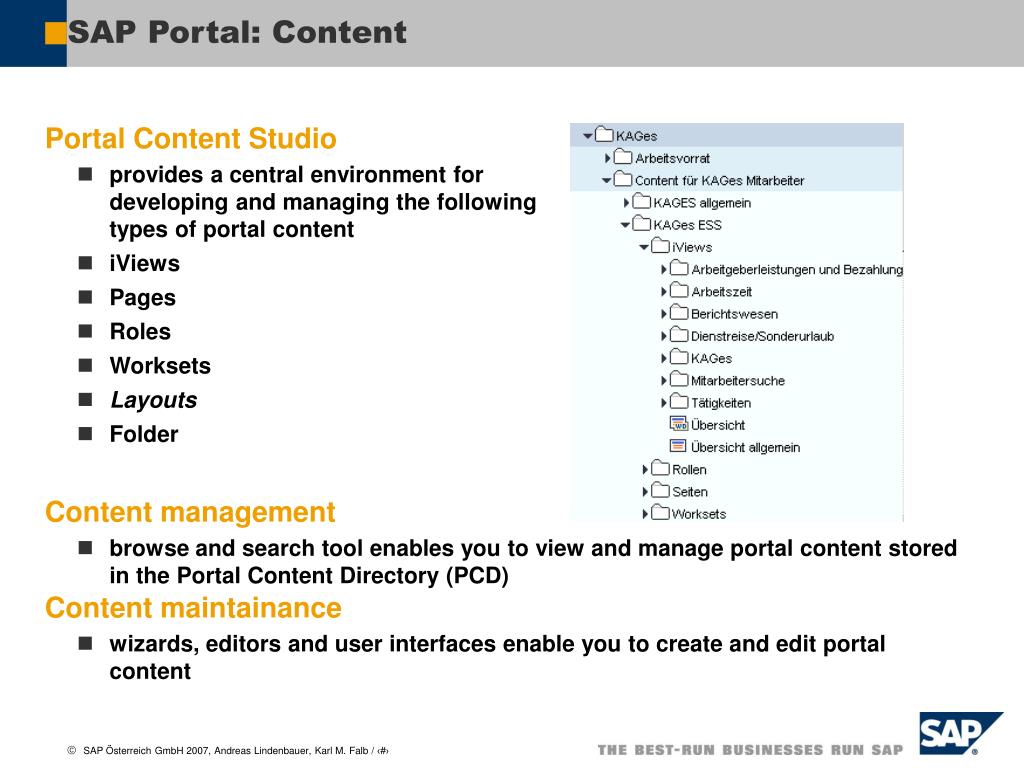Viewport: 1024px width, 768px height.
Task: Expand the Arbeitszeit folder arrow
Action: 664,291
